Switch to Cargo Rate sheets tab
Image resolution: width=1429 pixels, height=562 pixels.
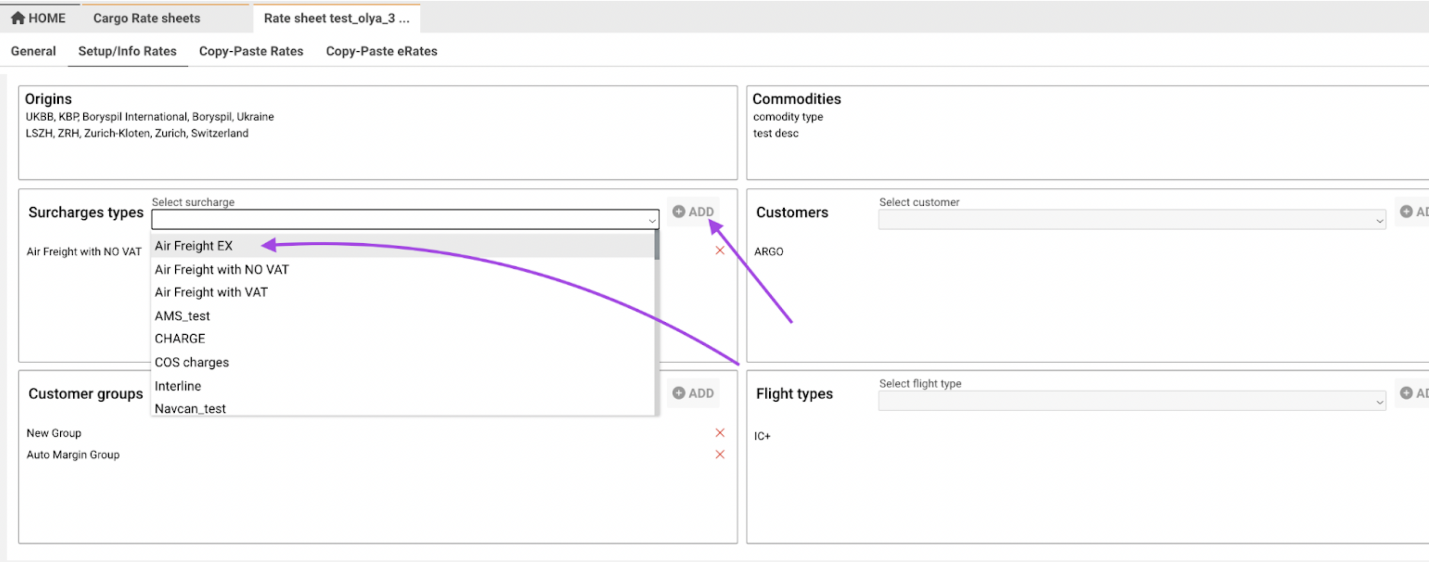pos(146,18)
